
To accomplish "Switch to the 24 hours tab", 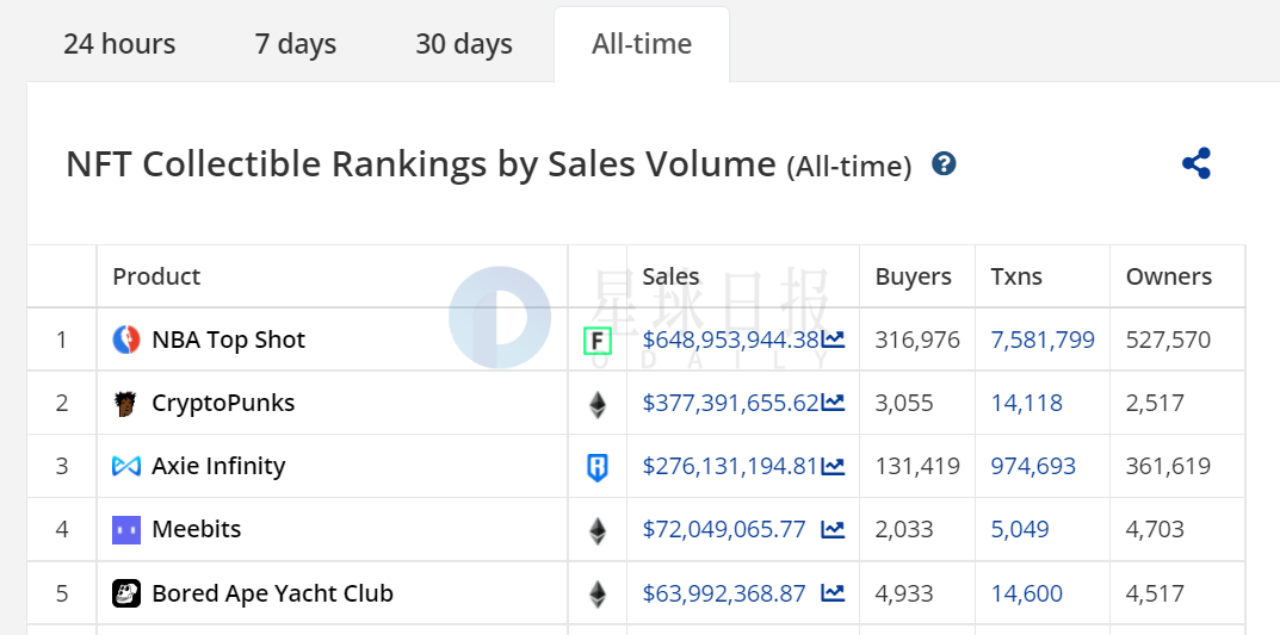I will point(119,44).
